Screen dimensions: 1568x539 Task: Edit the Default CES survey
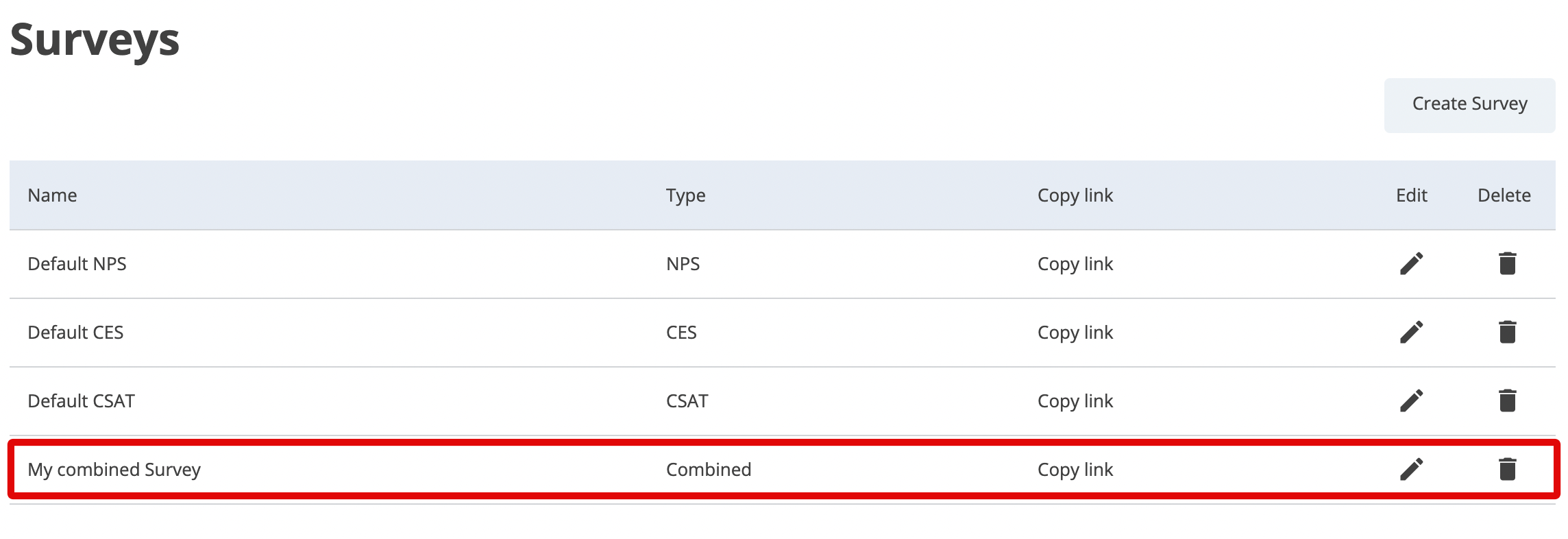coord(1411,332)
